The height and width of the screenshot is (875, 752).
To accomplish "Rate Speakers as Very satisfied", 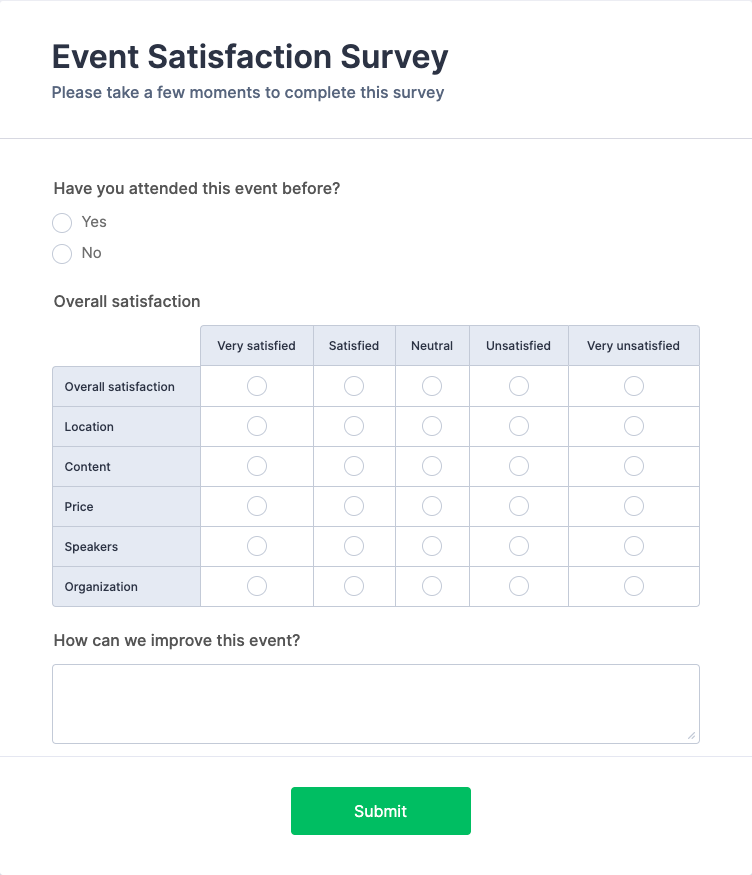I will point(257,546).
